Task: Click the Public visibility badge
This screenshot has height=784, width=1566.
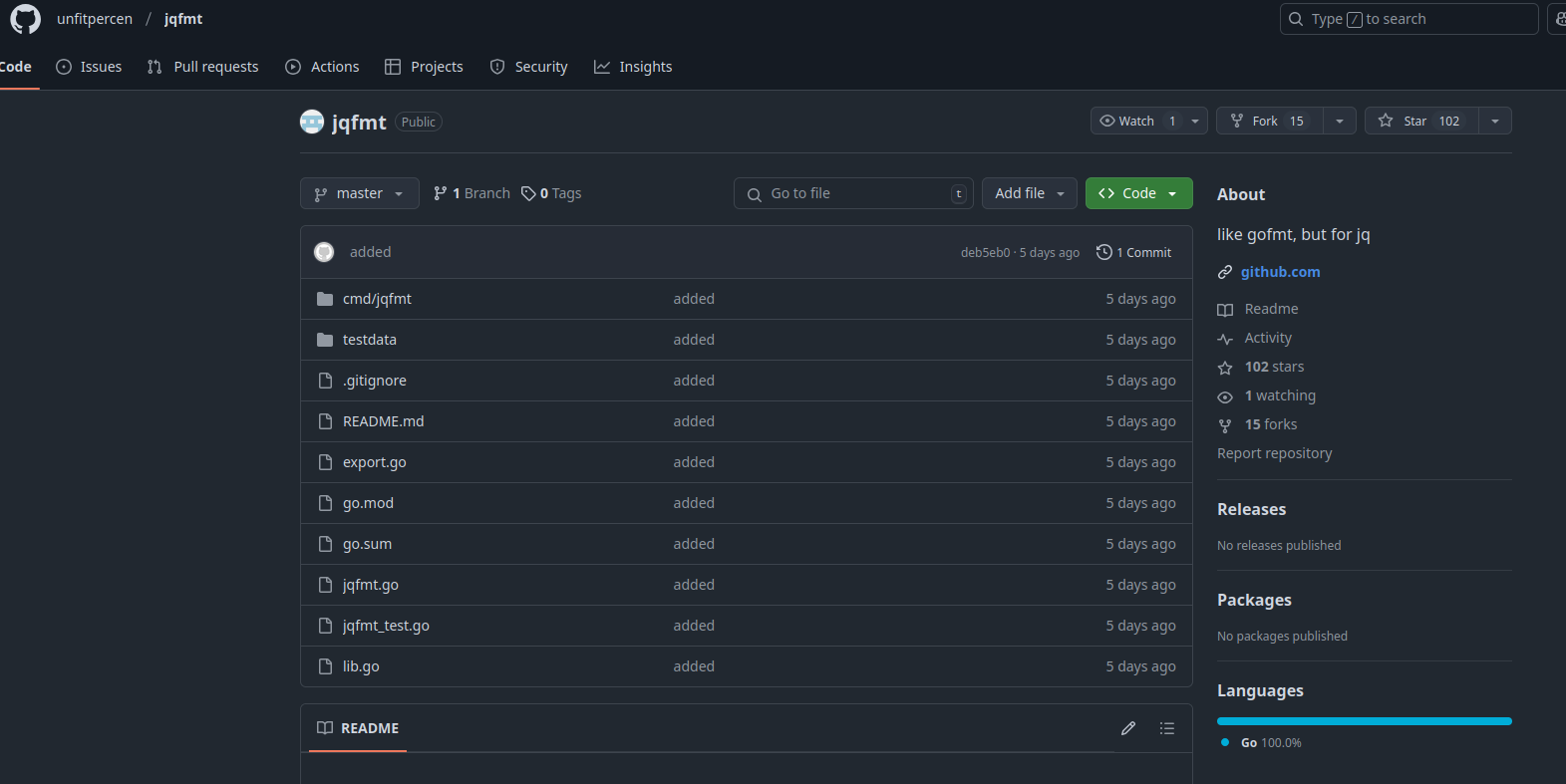Action: [419, 122]
